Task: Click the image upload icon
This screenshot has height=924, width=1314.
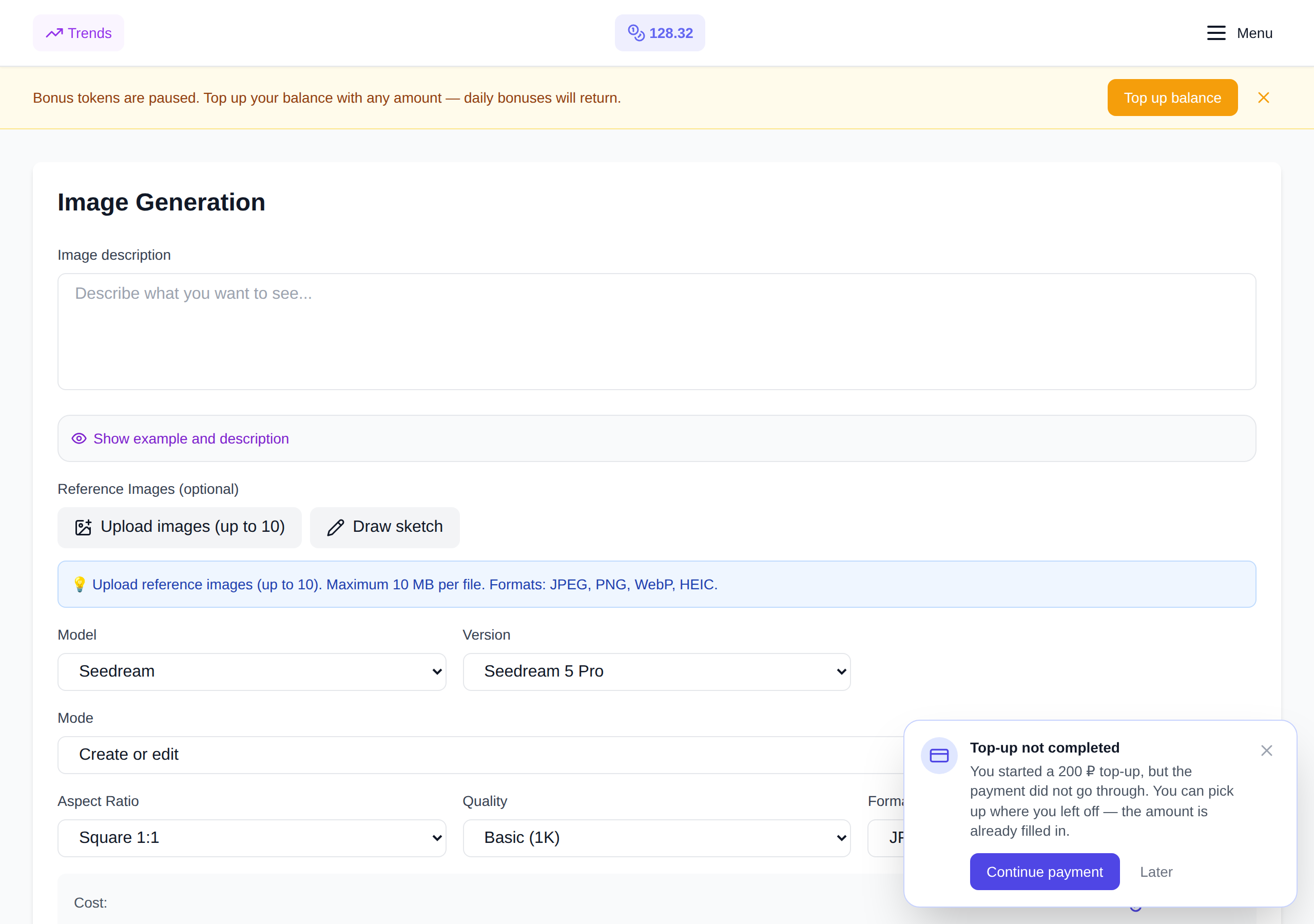Action: point(84,527)
